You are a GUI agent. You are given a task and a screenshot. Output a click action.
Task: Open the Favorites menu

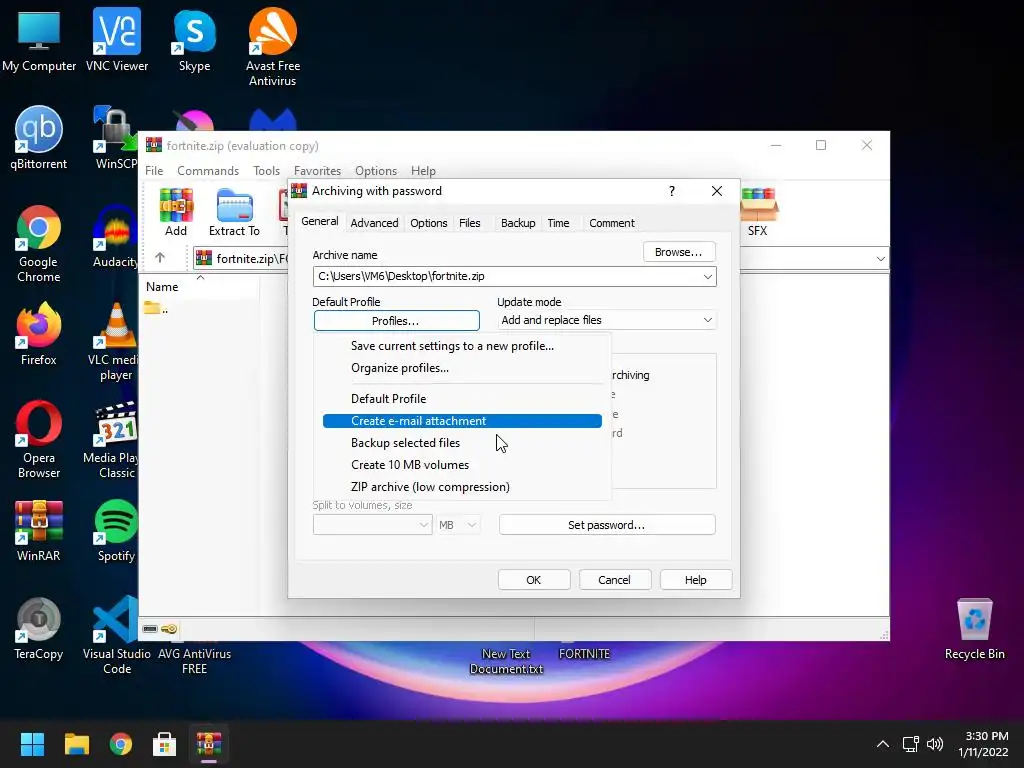pyautogui.click(x=317, y=170)
